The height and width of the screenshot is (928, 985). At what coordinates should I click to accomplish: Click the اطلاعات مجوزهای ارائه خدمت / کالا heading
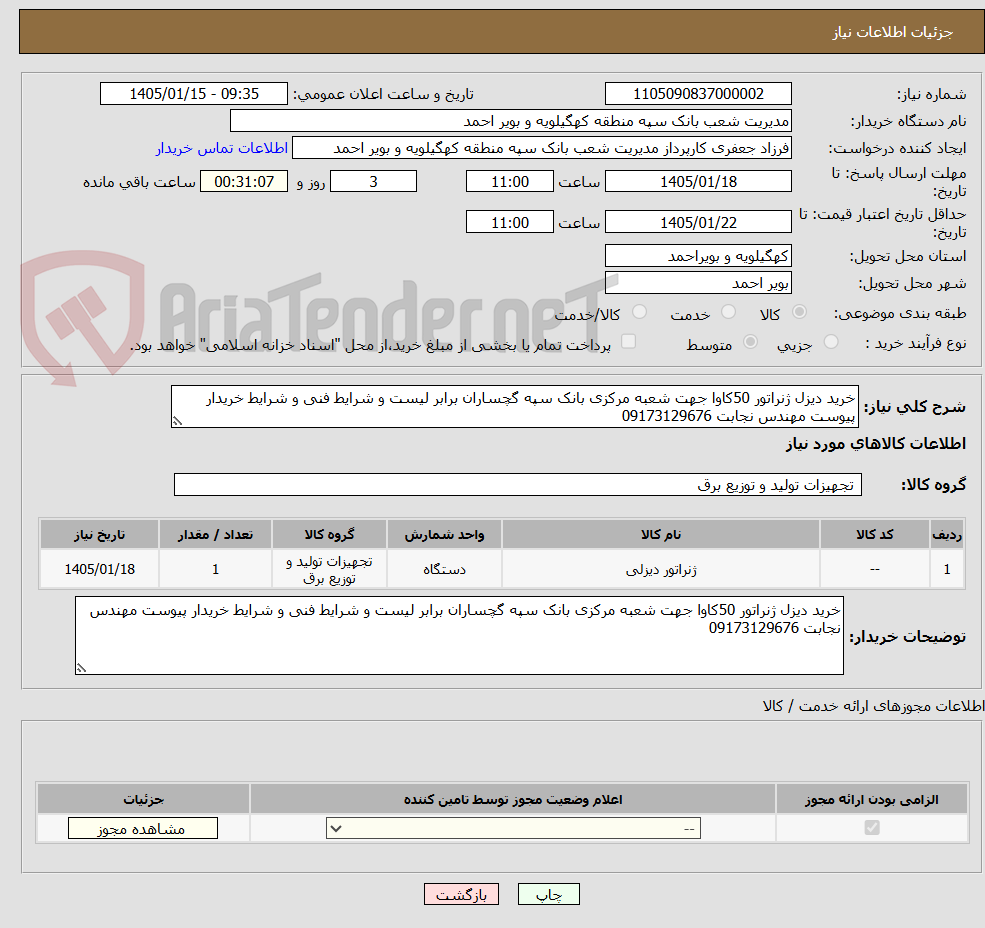coord(873,706)
